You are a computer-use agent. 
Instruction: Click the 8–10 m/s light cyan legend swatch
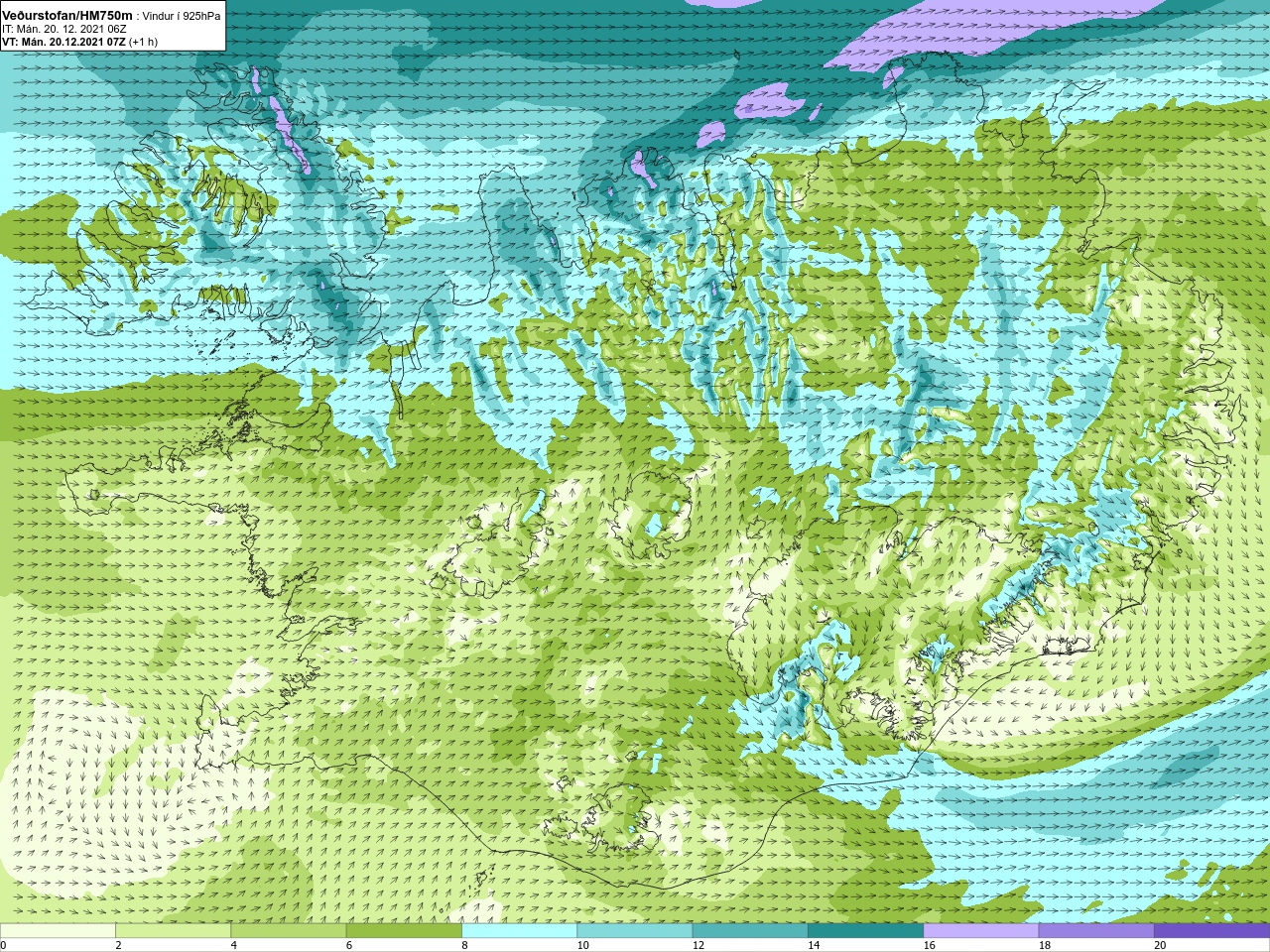(x=519, y=931)
